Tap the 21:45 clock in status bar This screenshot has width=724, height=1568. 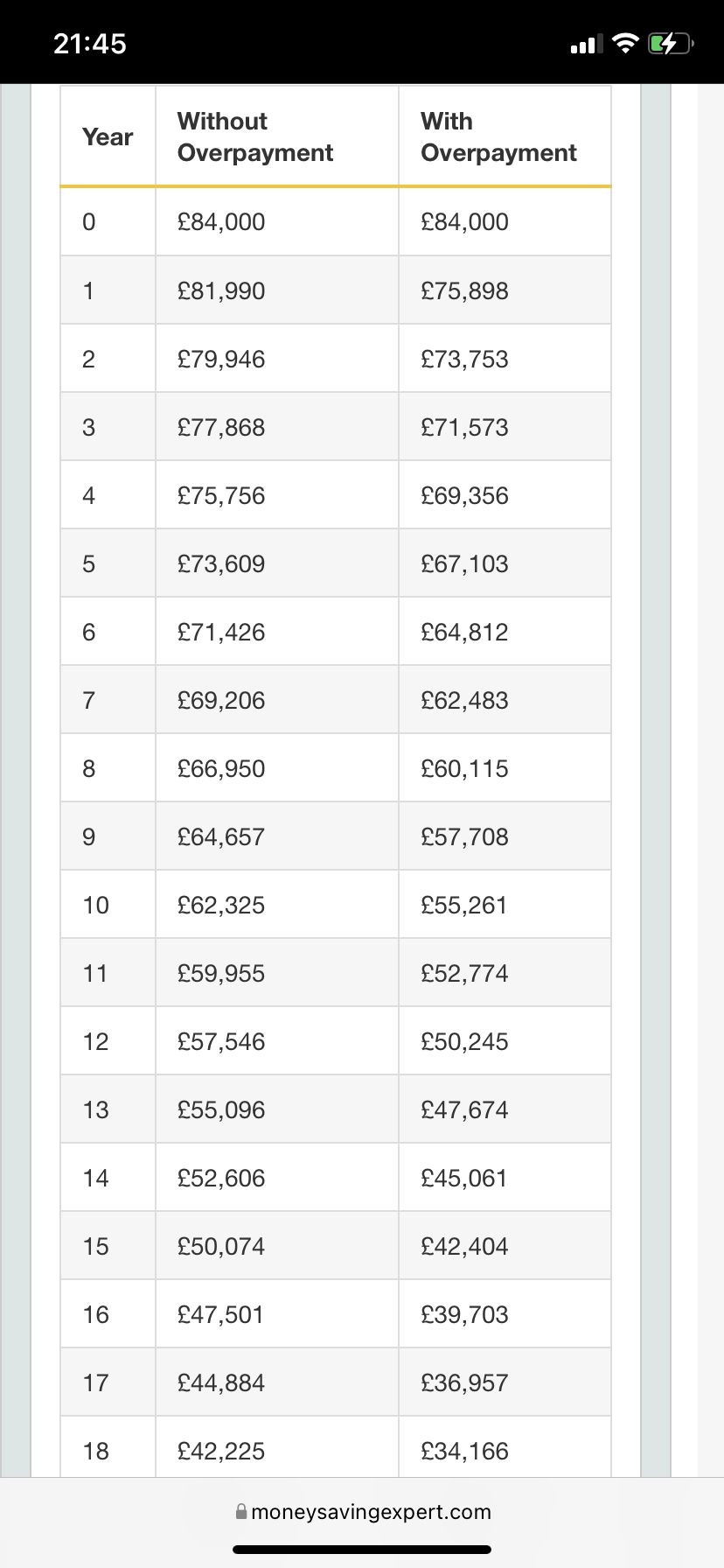(x=90, y=44)
